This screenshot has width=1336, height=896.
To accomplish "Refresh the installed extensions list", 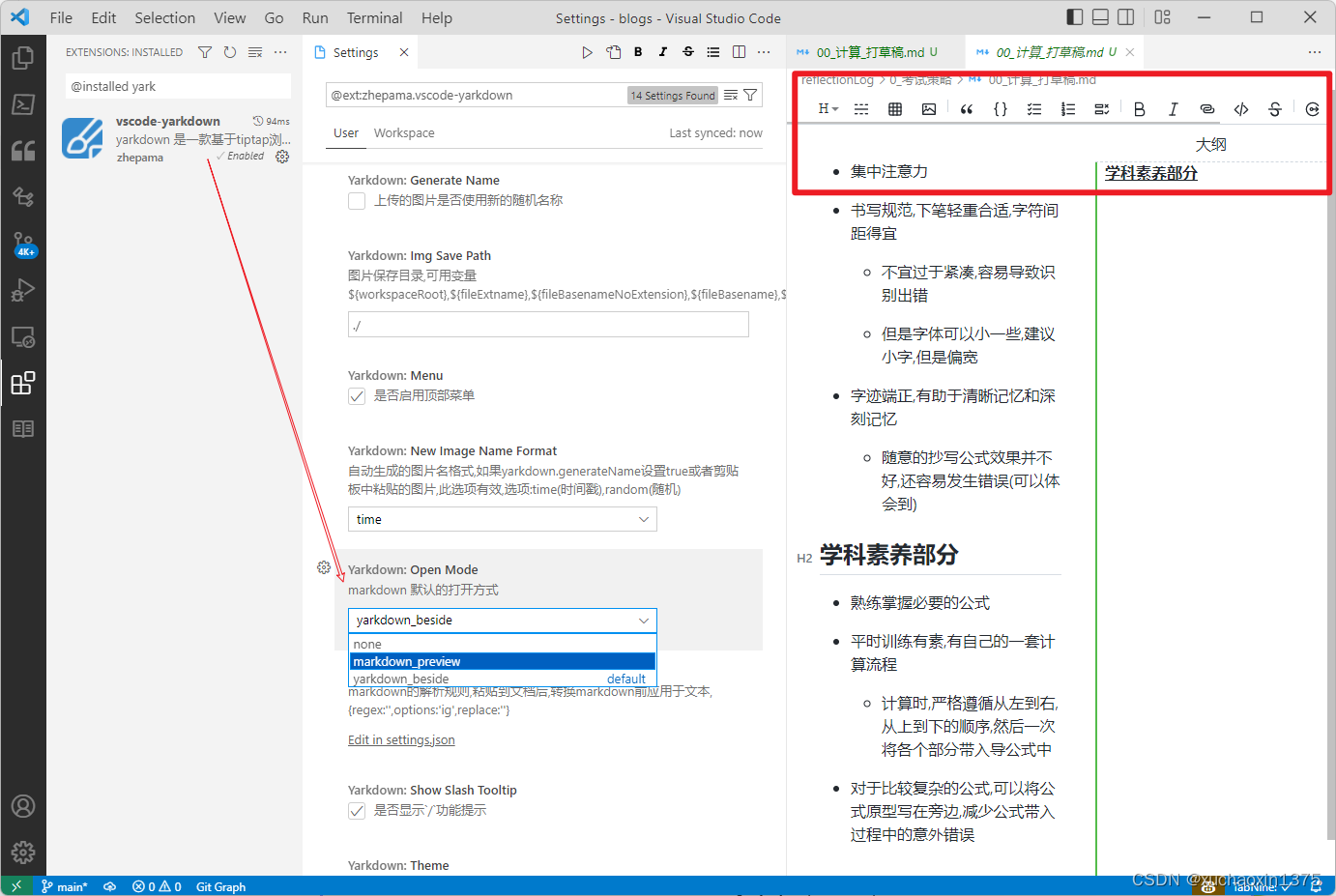I will click(230, 52).
